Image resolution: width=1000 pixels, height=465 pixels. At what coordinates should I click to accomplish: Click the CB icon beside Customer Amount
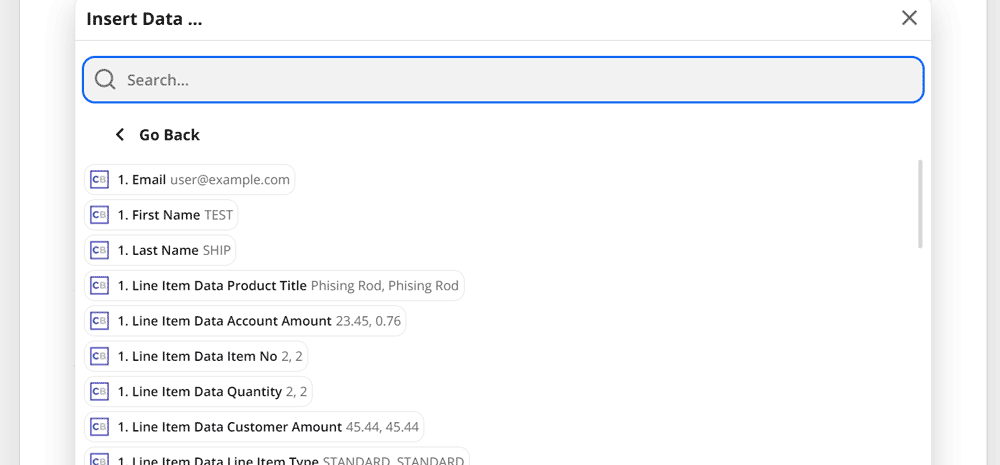99,427
